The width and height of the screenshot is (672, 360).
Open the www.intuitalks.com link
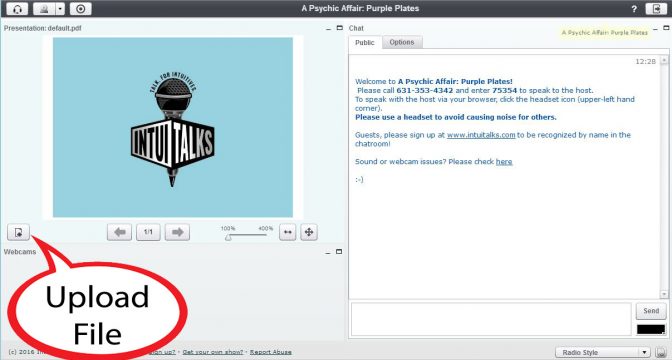coord(481,135)
